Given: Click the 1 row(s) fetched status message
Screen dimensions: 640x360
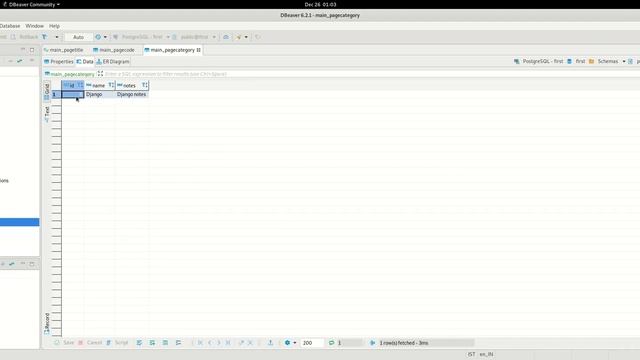Looking at the screenshot, I should [x=404, y=342].
